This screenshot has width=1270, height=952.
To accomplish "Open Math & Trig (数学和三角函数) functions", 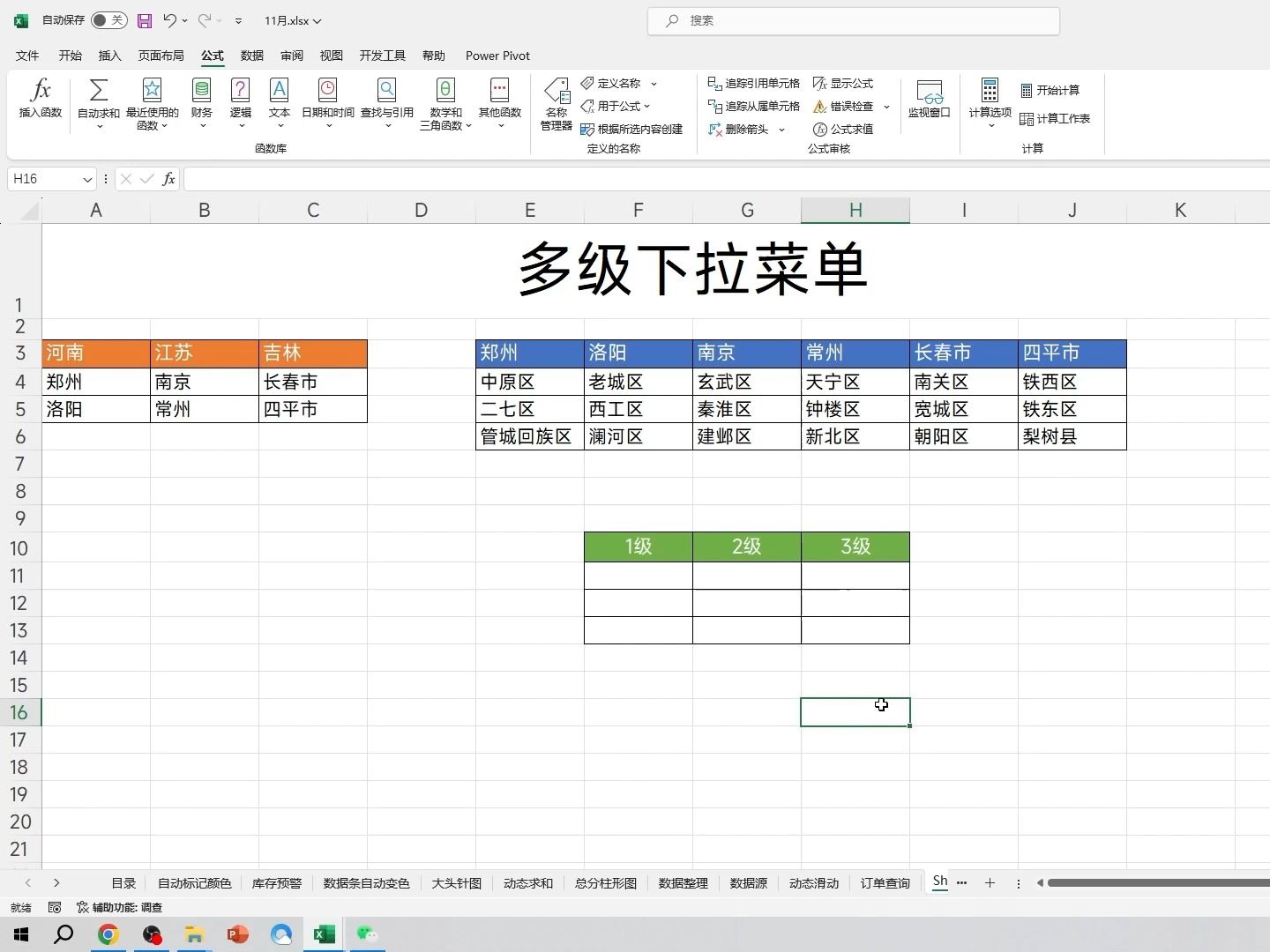I will [445, 103].
